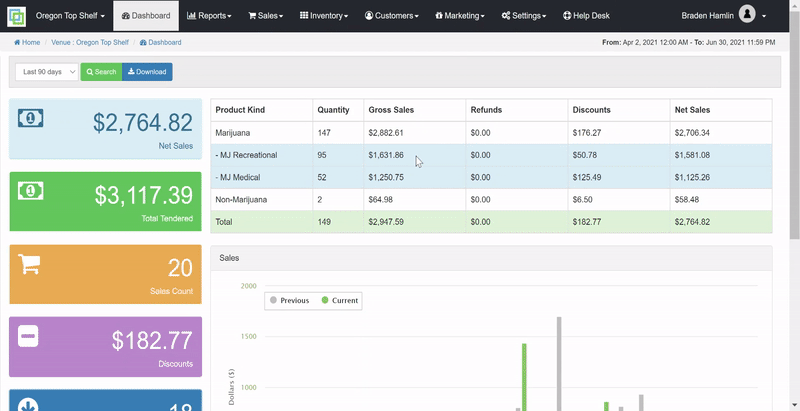Image resolution: width=800 pixels, height=411 pixels.
Task: Click Braden Hamlin user avatar icon
Action: tap(747, 14)
